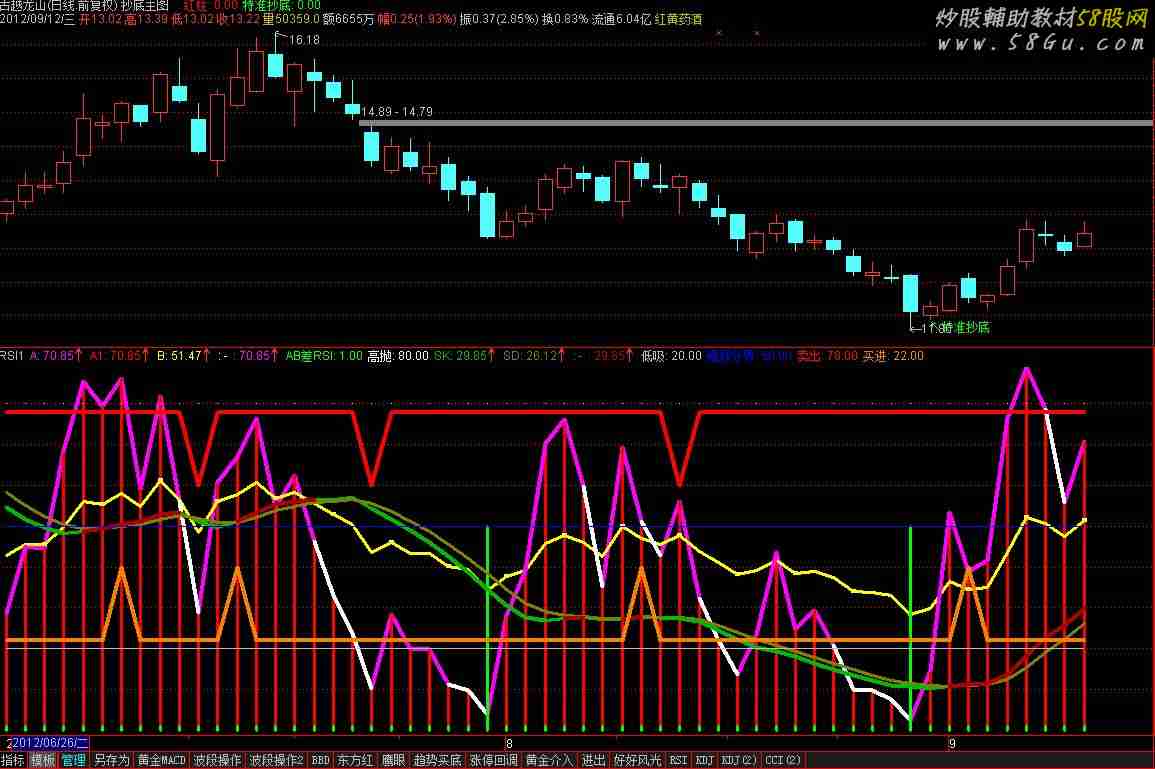Open the 波段操作2 tab
1155x769 pixels.
(276, 760)
